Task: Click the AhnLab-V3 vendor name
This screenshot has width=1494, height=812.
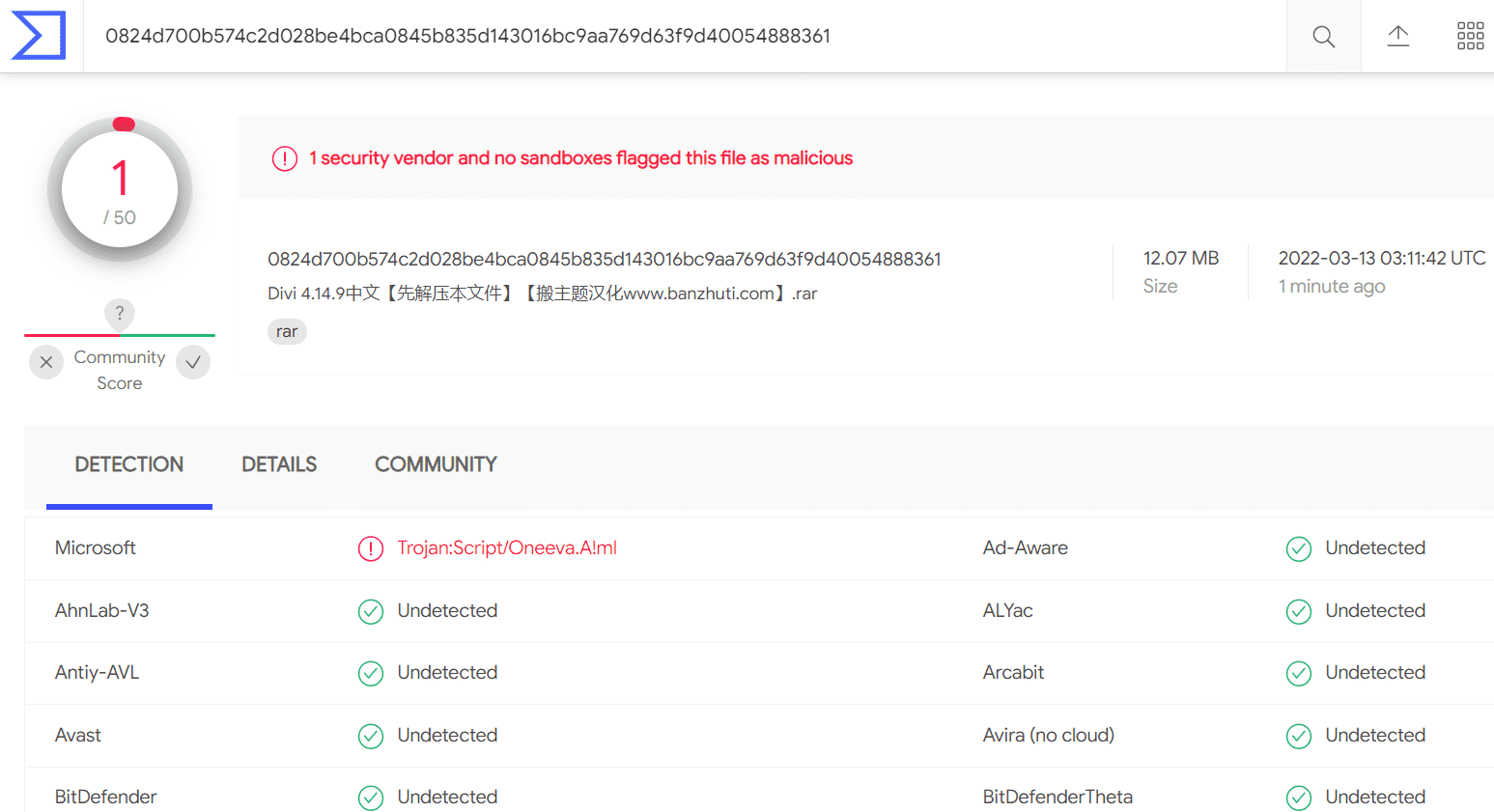Action: (102, 610)
